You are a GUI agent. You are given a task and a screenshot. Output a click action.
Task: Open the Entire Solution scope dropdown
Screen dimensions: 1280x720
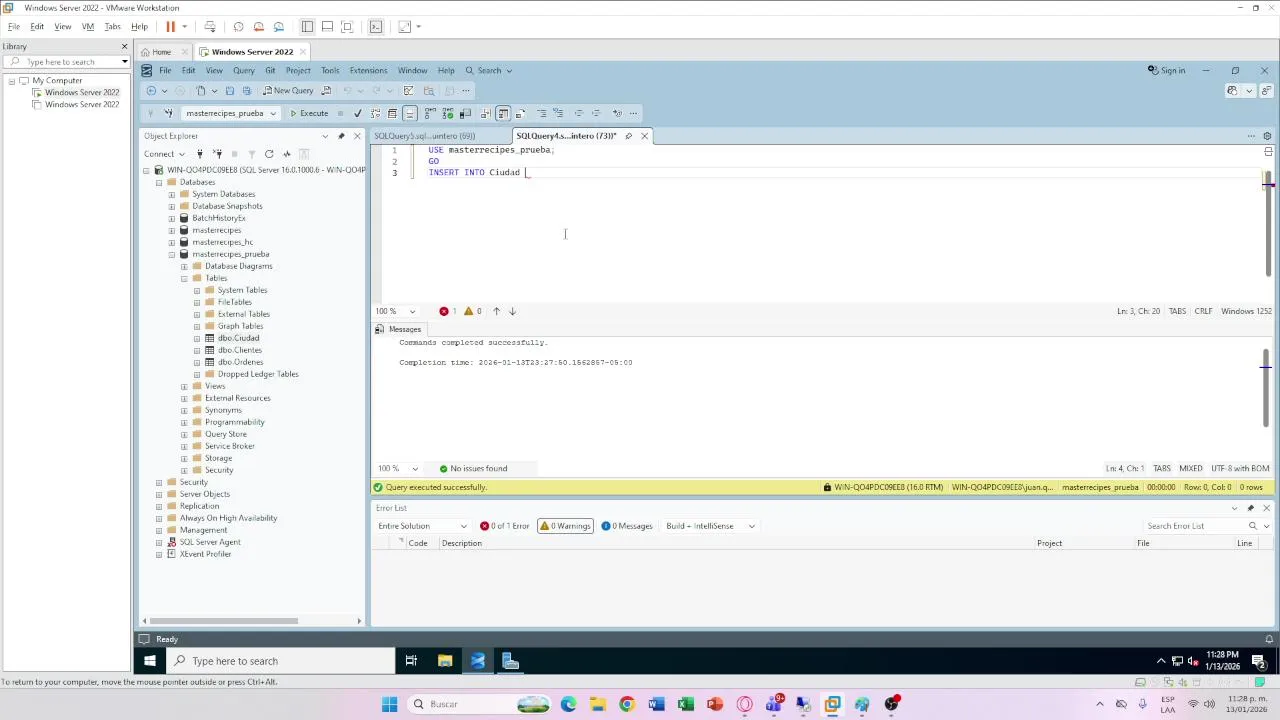pos(422,526)
